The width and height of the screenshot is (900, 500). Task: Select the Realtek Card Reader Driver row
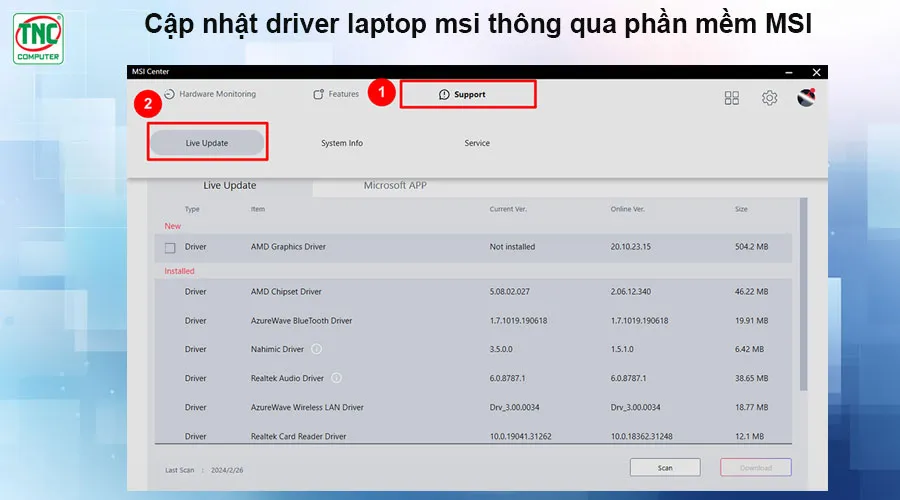(473, 436)
